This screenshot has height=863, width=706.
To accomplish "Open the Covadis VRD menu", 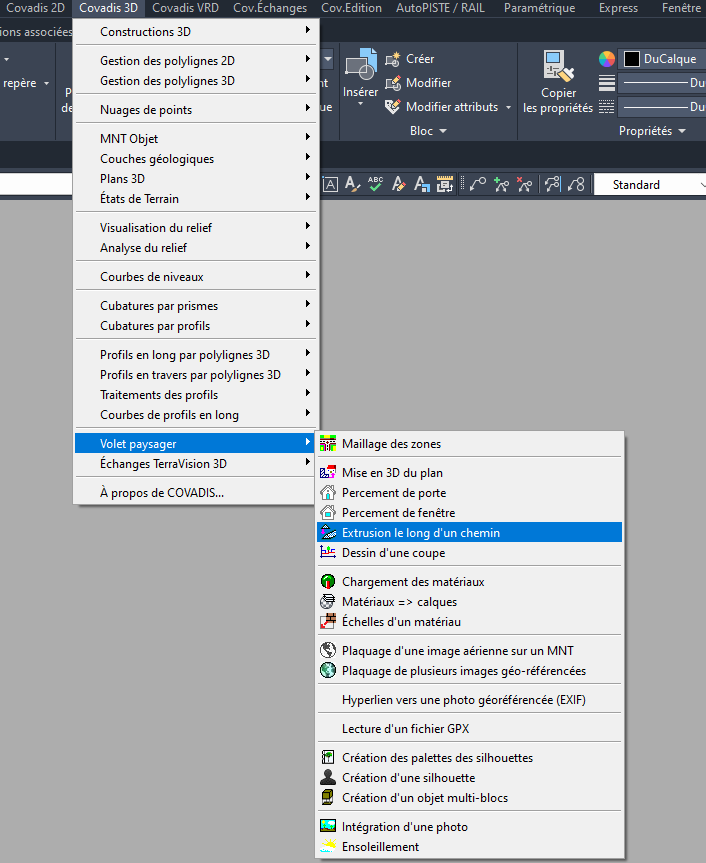I will coord(185,8).
